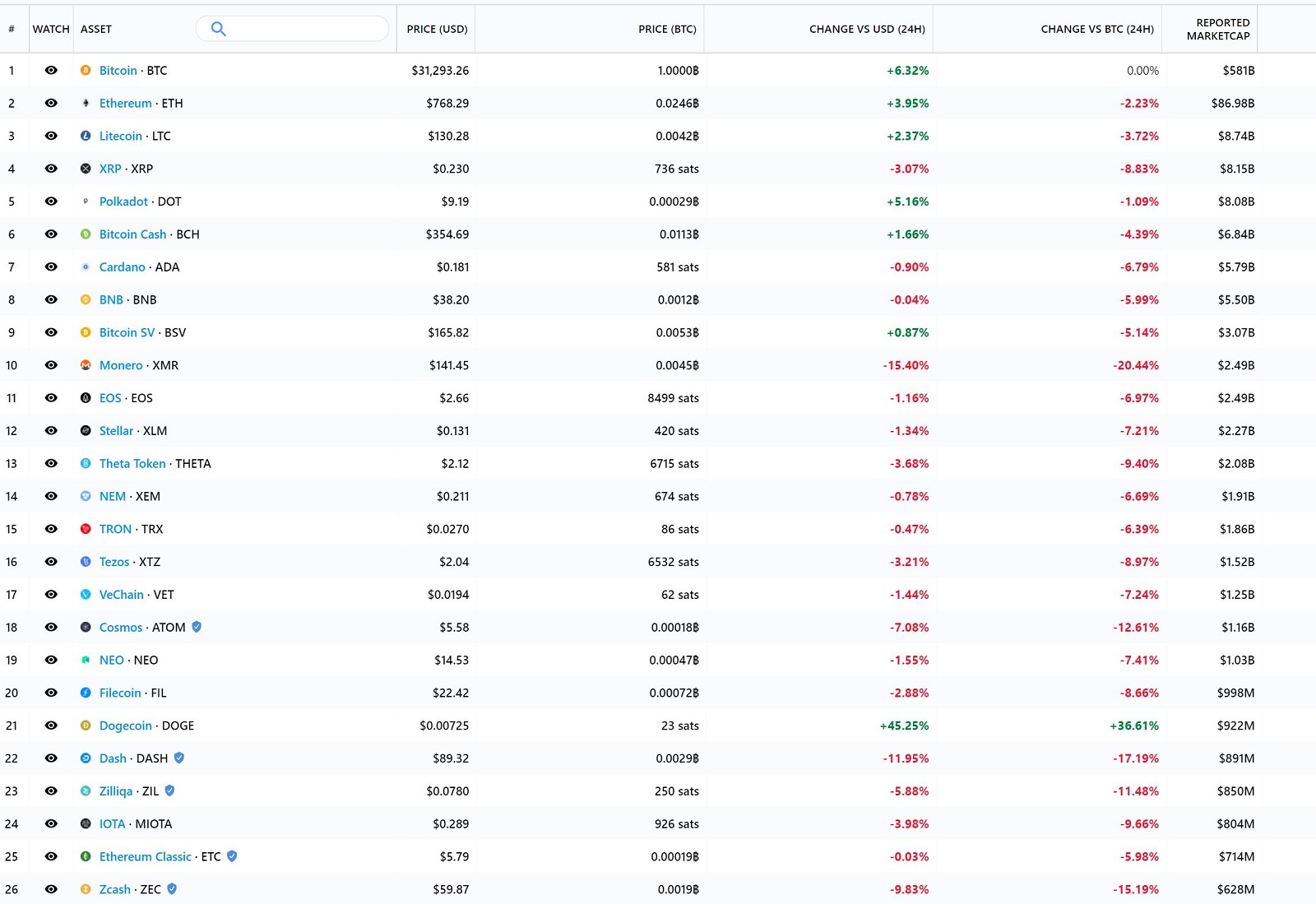Toggle watch eye for Tezos
The width and height of the screenshot is (1316, 904).
51,562
